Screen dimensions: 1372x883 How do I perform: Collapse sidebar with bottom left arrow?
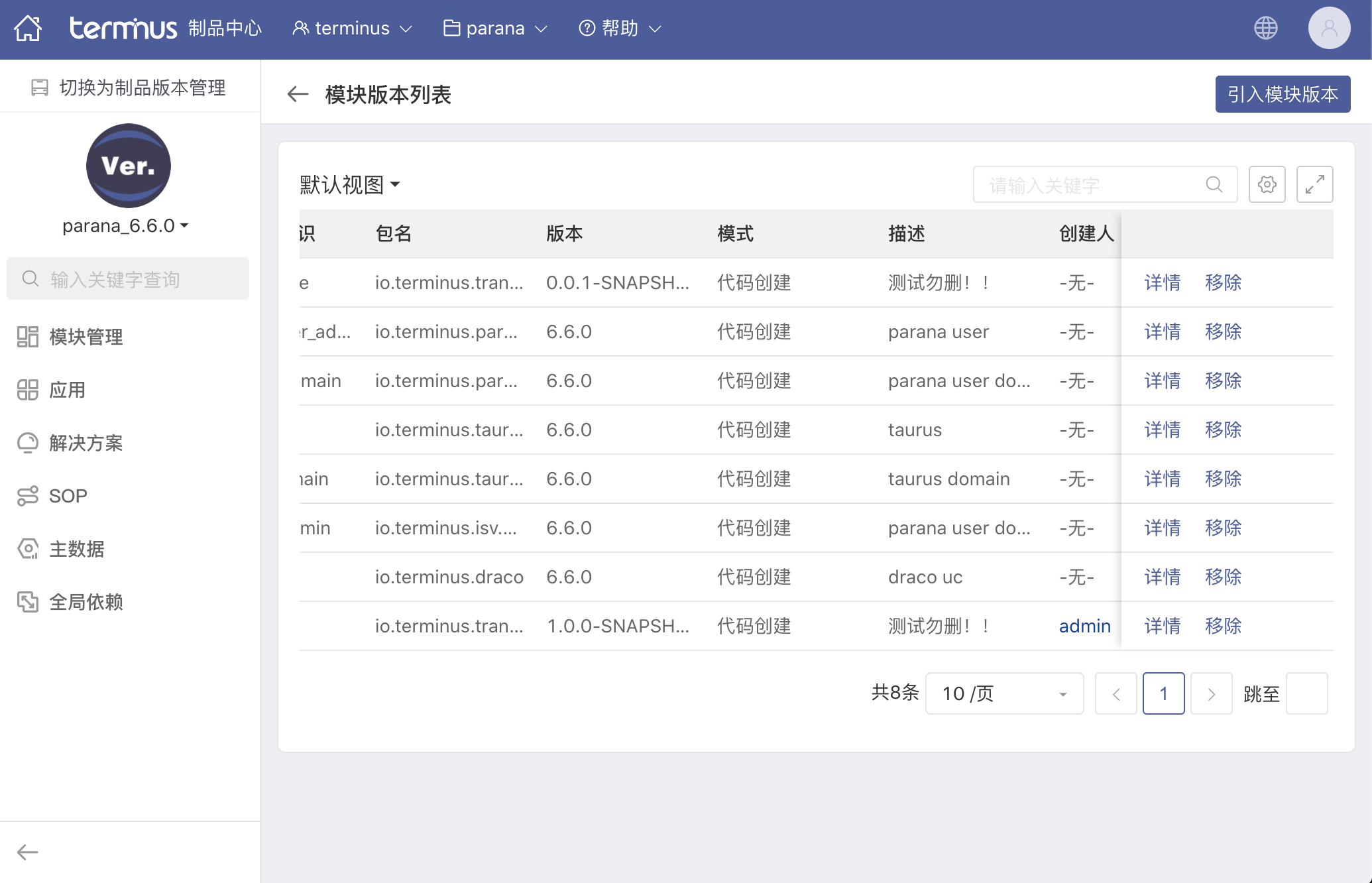click(27, 853)
